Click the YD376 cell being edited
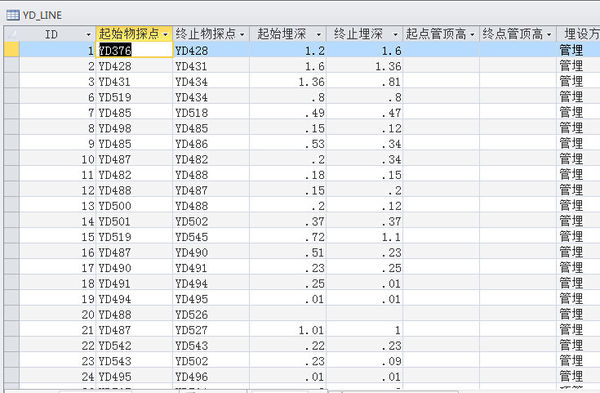600x393 pixels. (134, 50)
